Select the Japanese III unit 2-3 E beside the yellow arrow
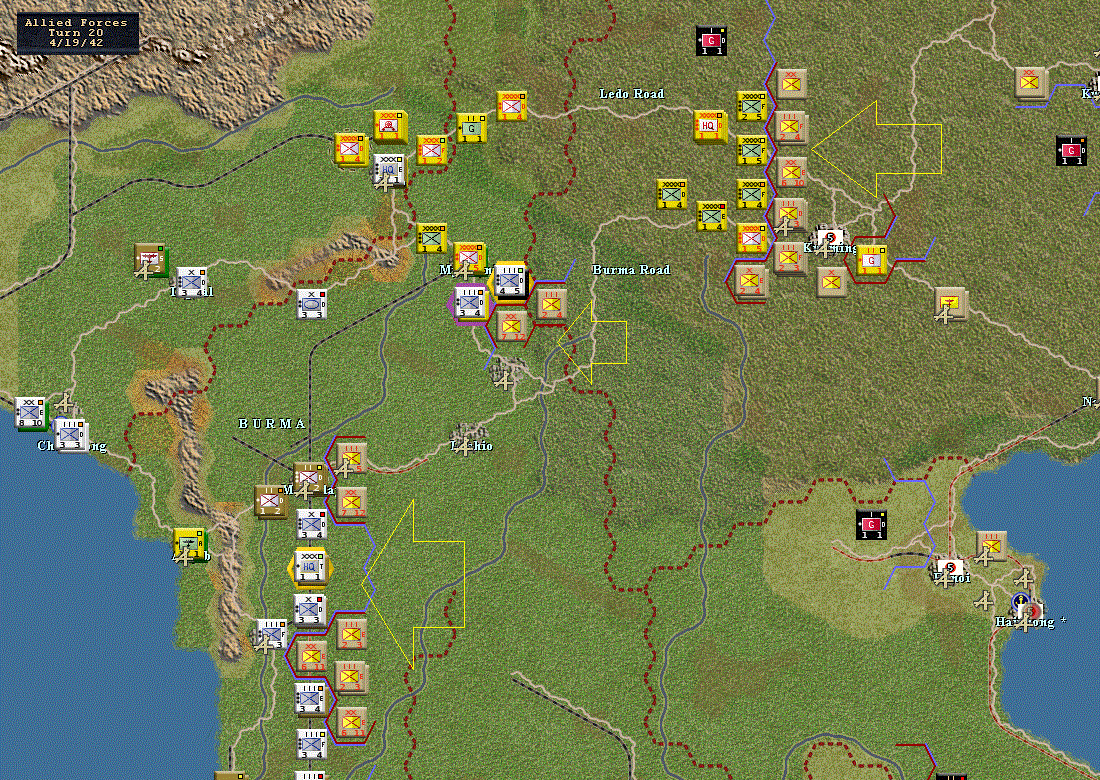The width and height of the screenshot is (1100, 780). [x=350, y=634]
